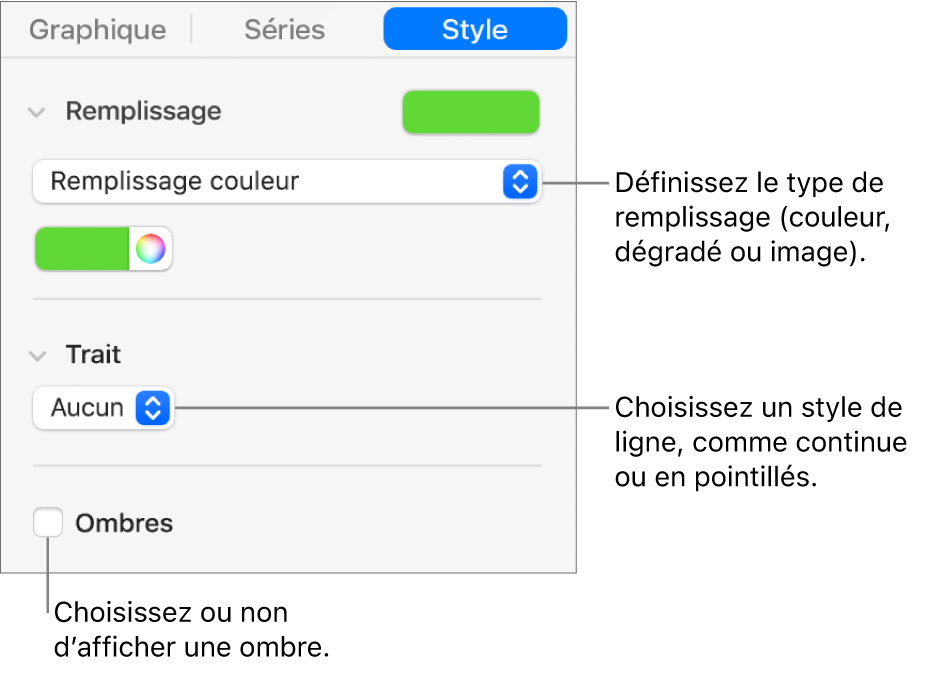Click the Trait section heading
This screenshot has width=929, height=673.
pyautogui.click(x=93, y=354)
